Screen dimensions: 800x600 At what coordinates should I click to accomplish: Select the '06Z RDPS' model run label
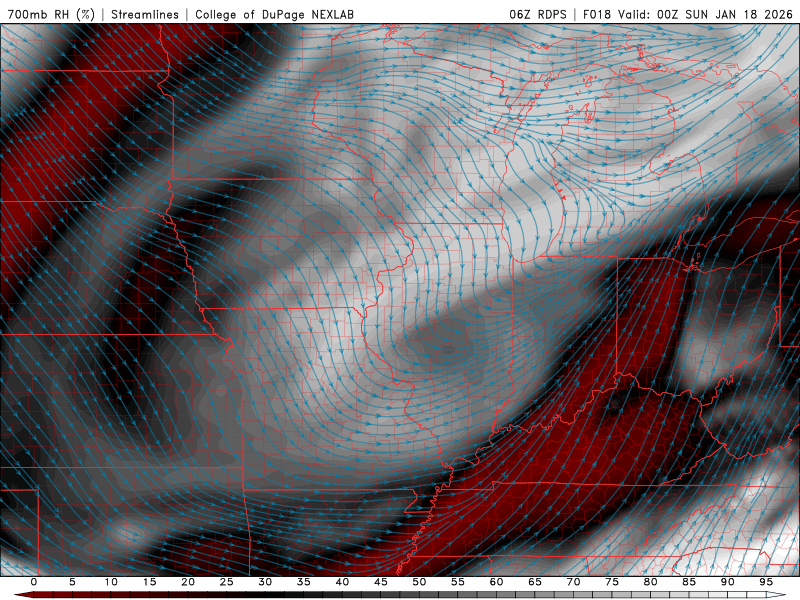point(538,14)
